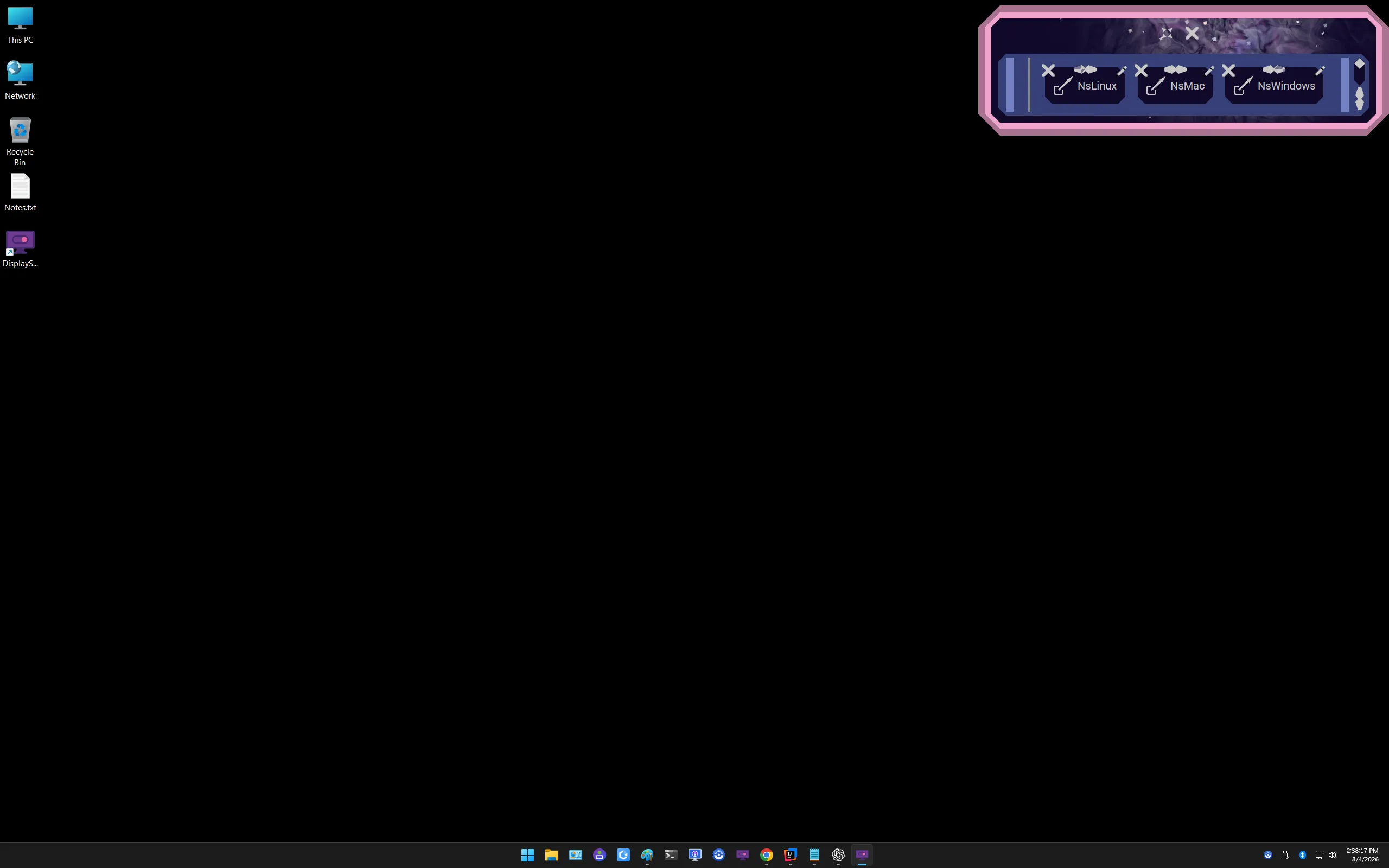Edit NsWindows using its pencil icon
Viewport: 1389px width, 868px height.
pyautogui.click(x=1320, y=71)
